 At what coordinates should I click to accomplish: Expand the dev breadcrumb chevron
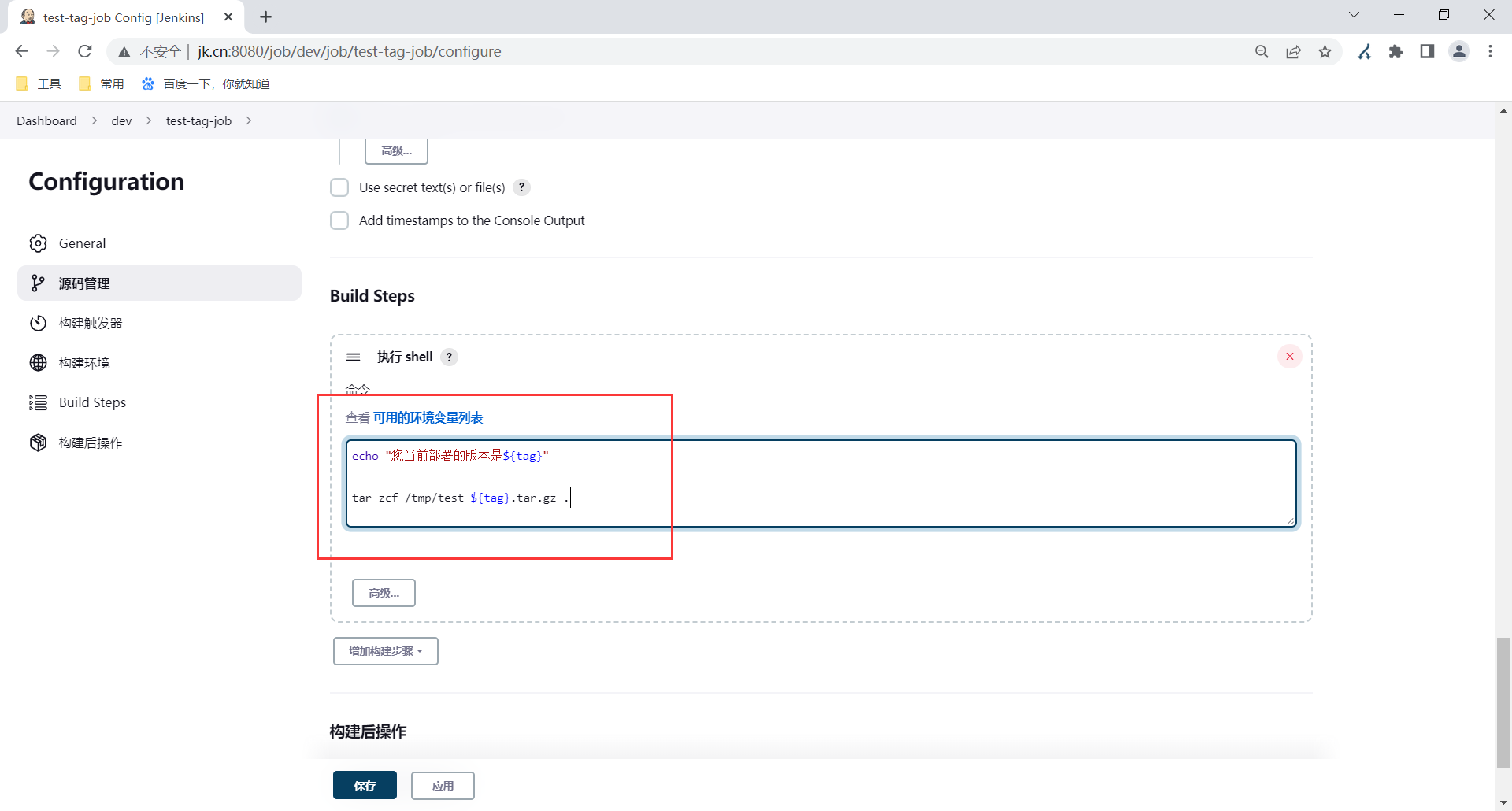[x=149, y=120]
